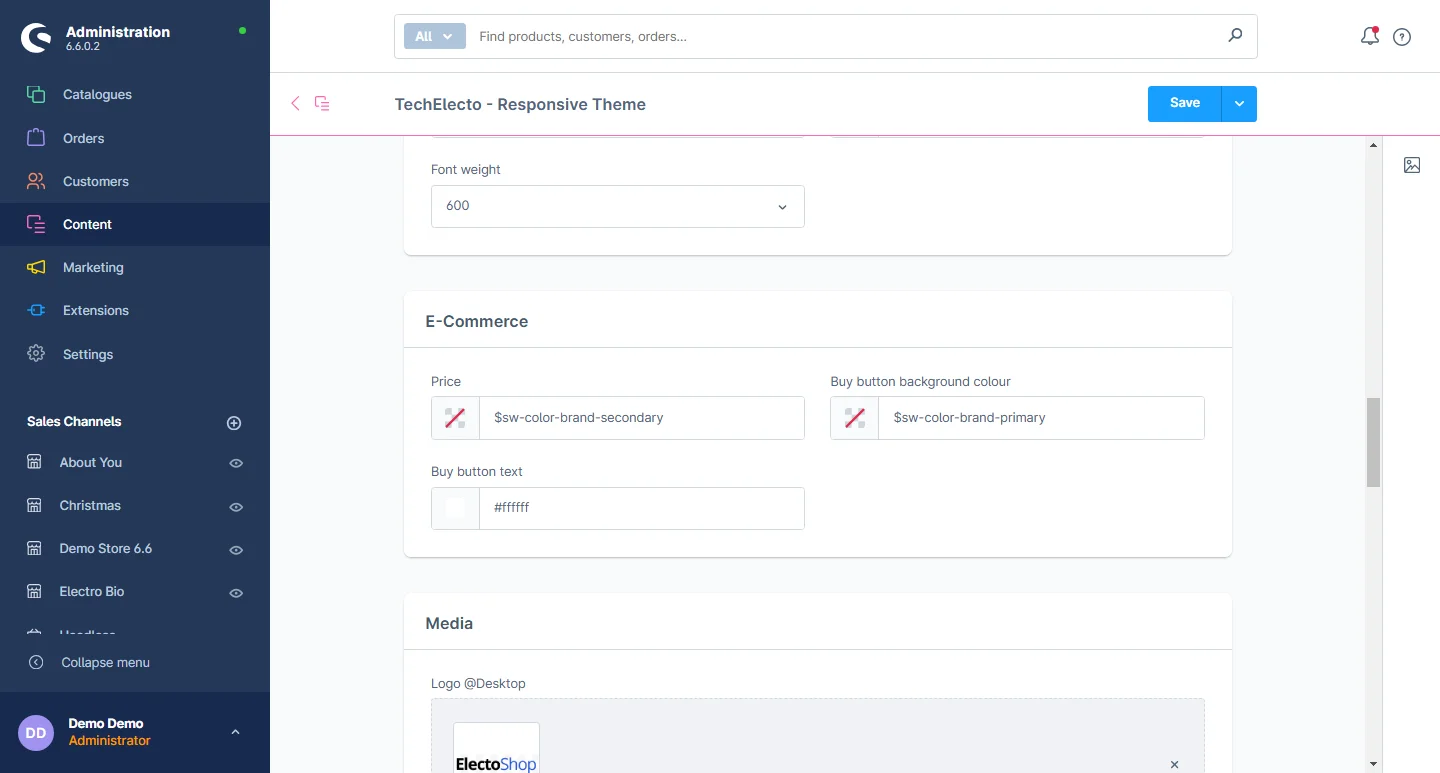Toggle the eye icon for Demo Store 6.6
Image resolution: width=1440 pixels, height=773 pixels.
tap(236, 550)
